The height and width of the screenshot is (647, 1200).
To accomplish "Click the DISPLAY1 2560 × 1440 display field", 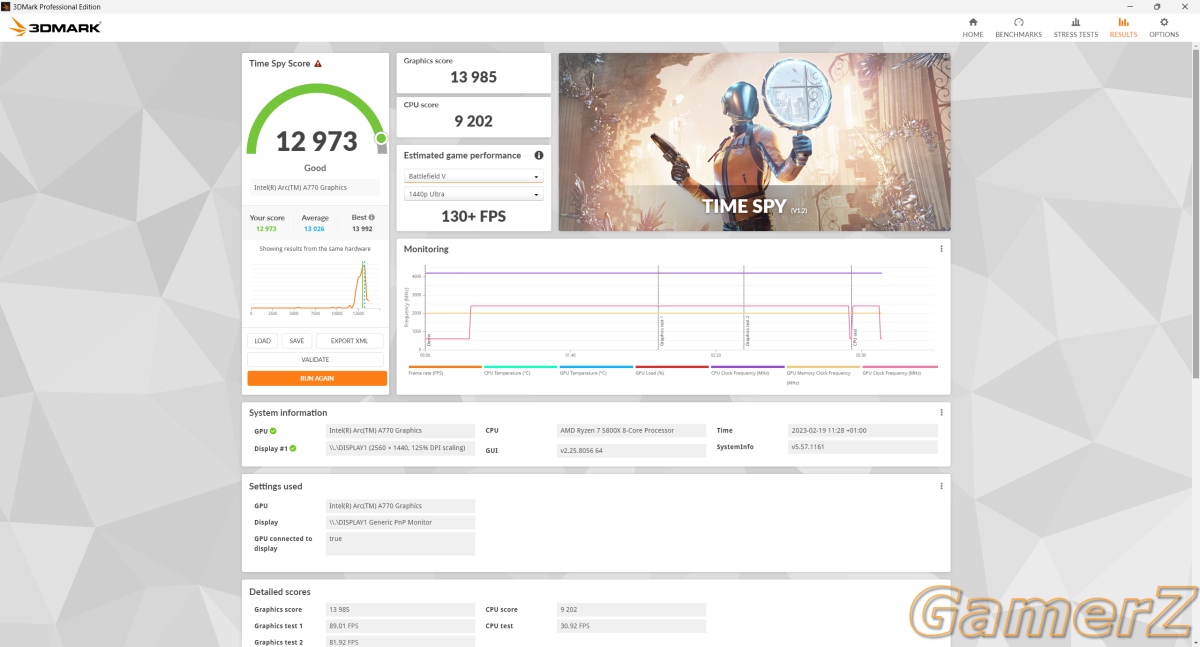I will tap(400, 448).
